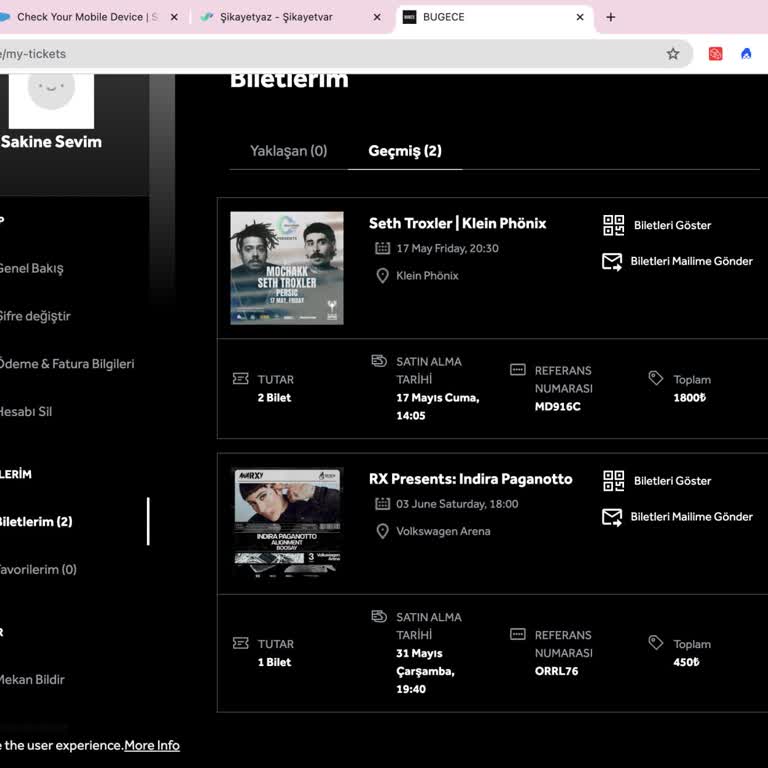Click envelope icon for Indira Paganotto tickets

click(612, 517)
